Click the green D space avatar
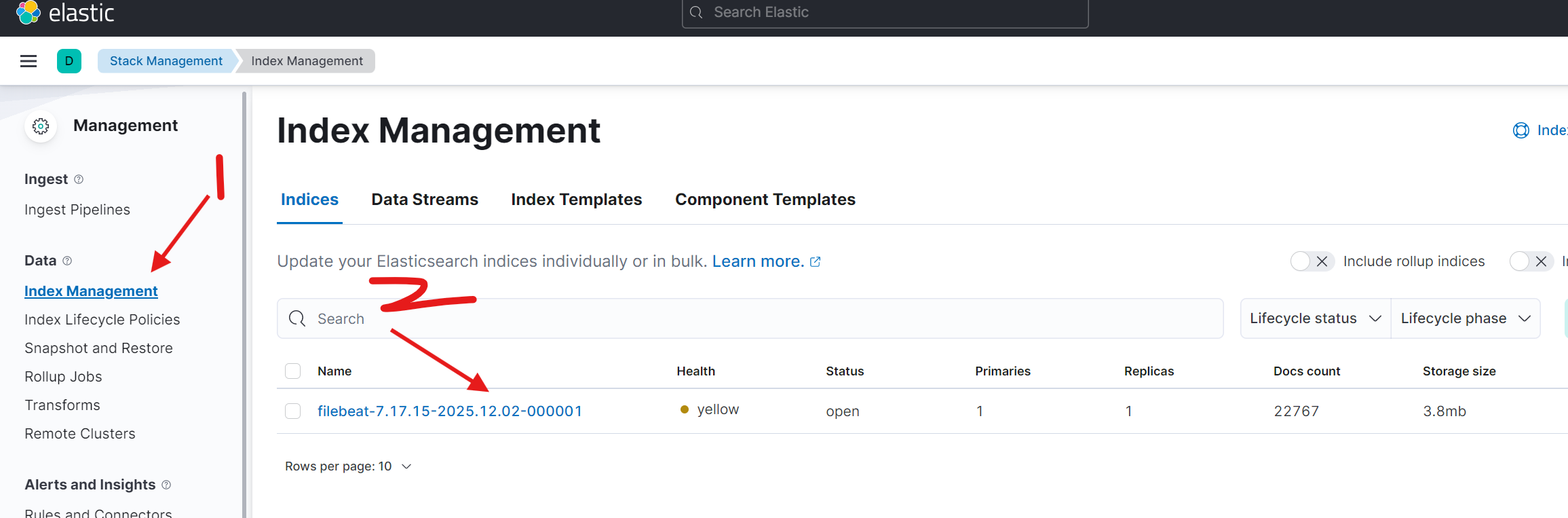 pyautogui.click(x=69, y=61)
